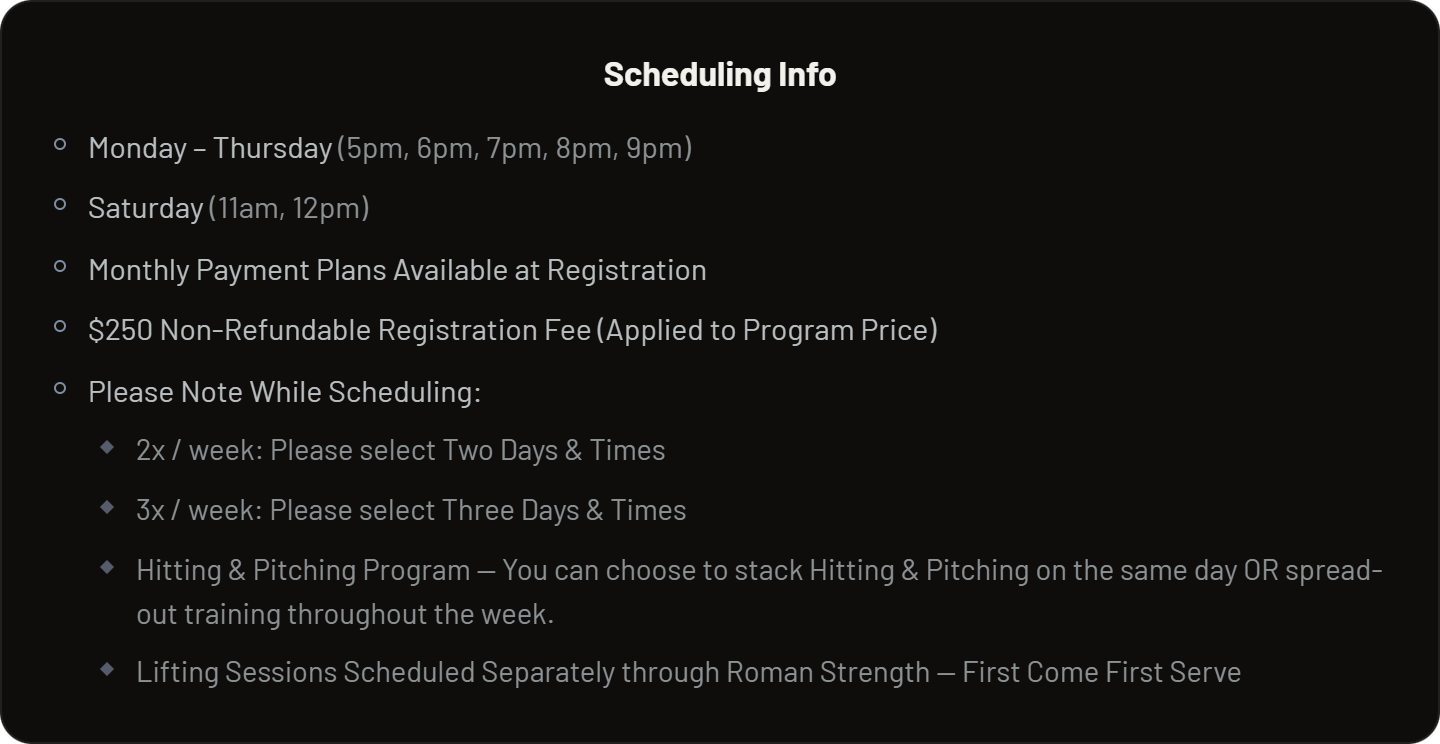This screenshot has width=1440, height=744.
Task: Click the 3x / week scheduling instruction
Action: tap(411, 510)
